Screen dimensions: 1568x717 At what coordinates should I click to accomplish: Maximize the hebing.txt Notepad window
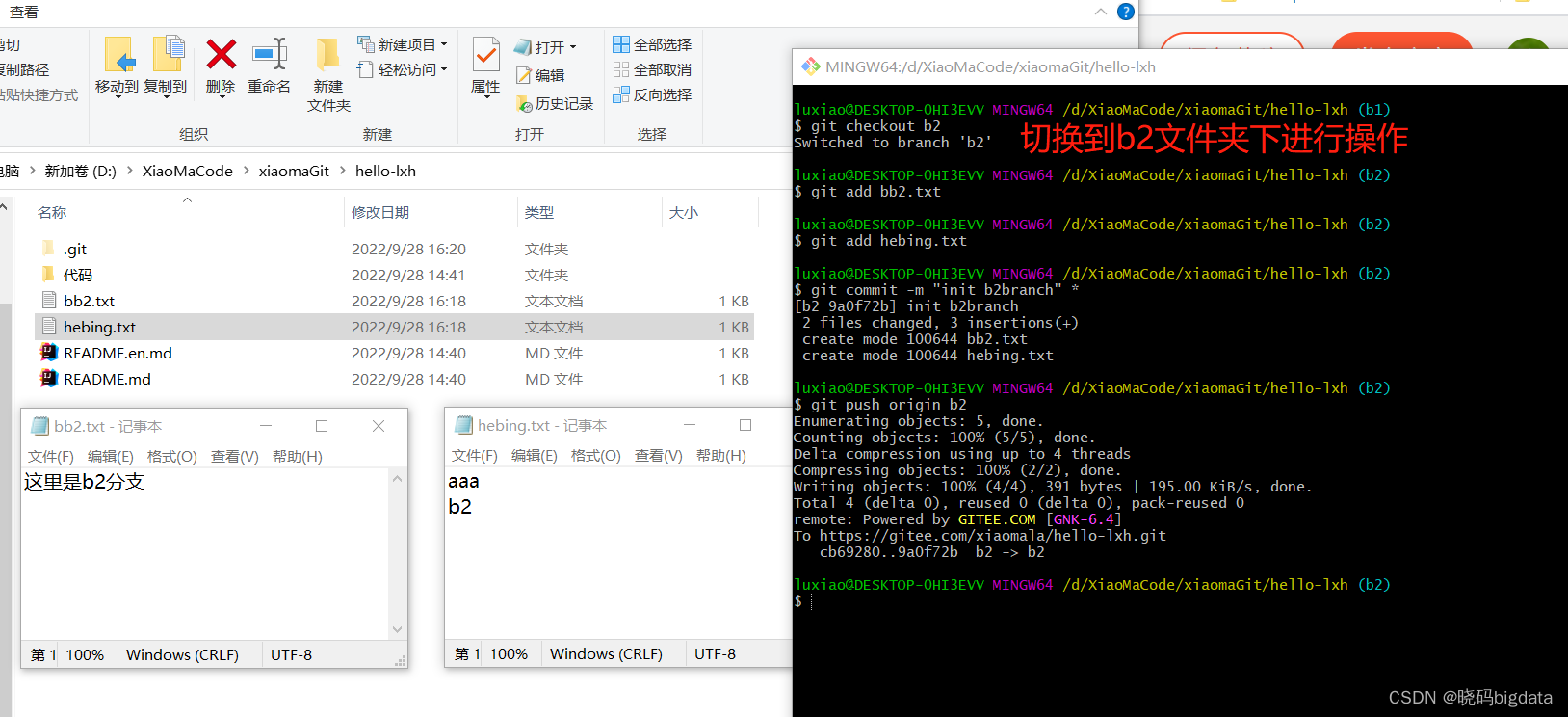click(x=745, y=425)
